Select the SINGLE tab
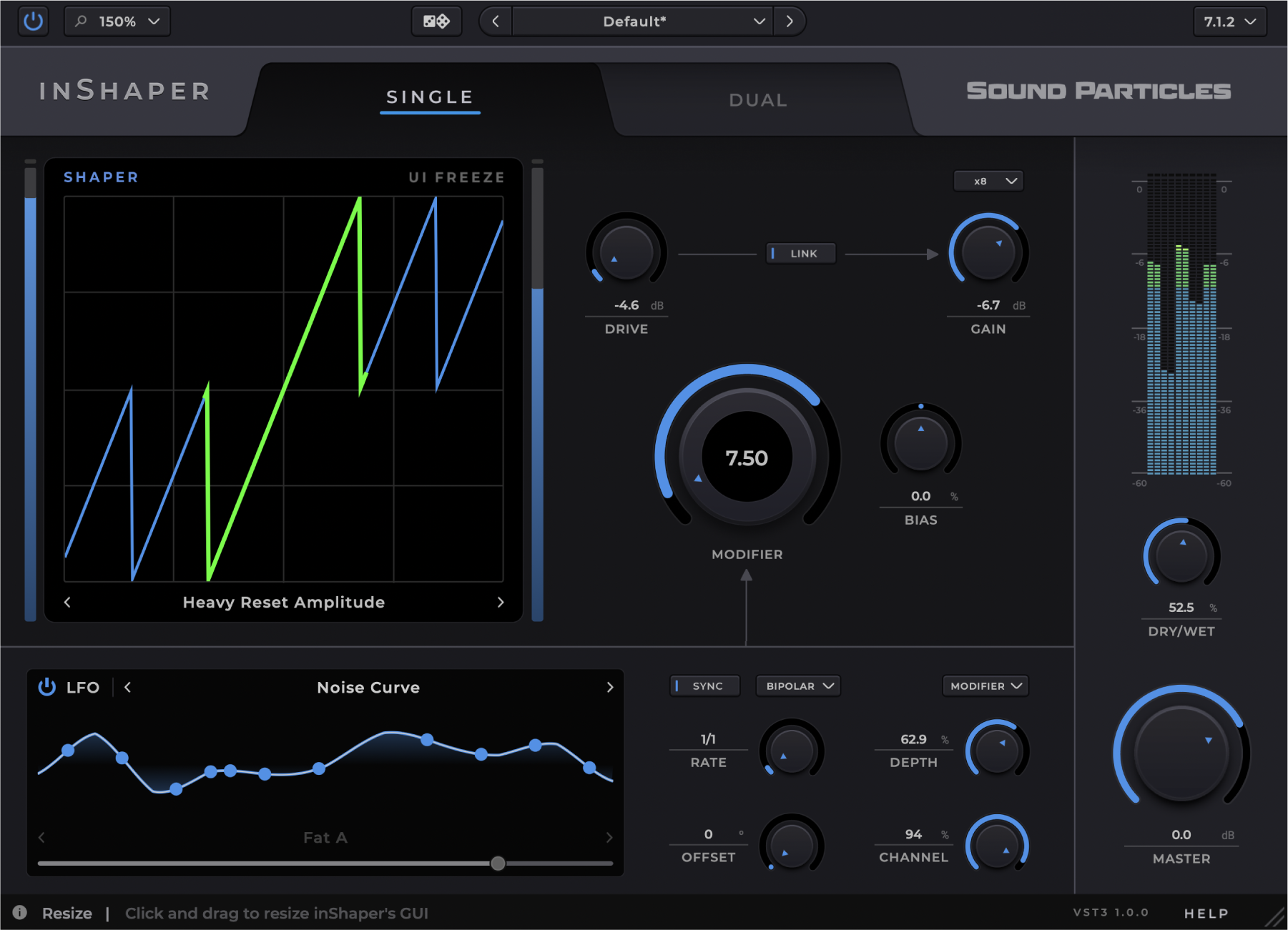Viewport: 1288px width, 930px height. tap(430, 97)
